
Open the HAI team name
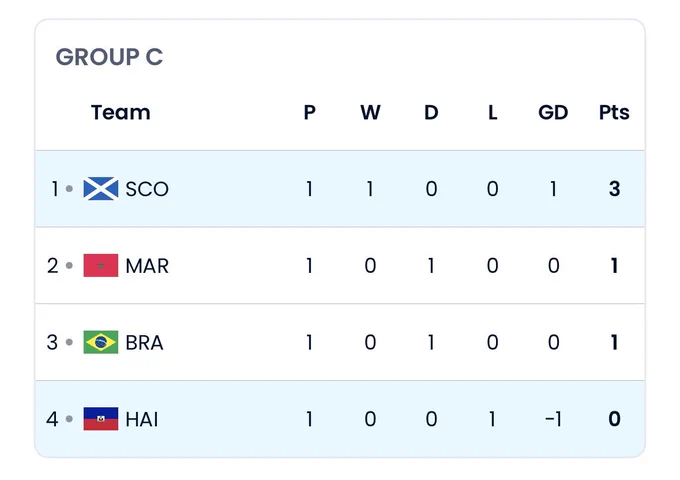point(142,419)
